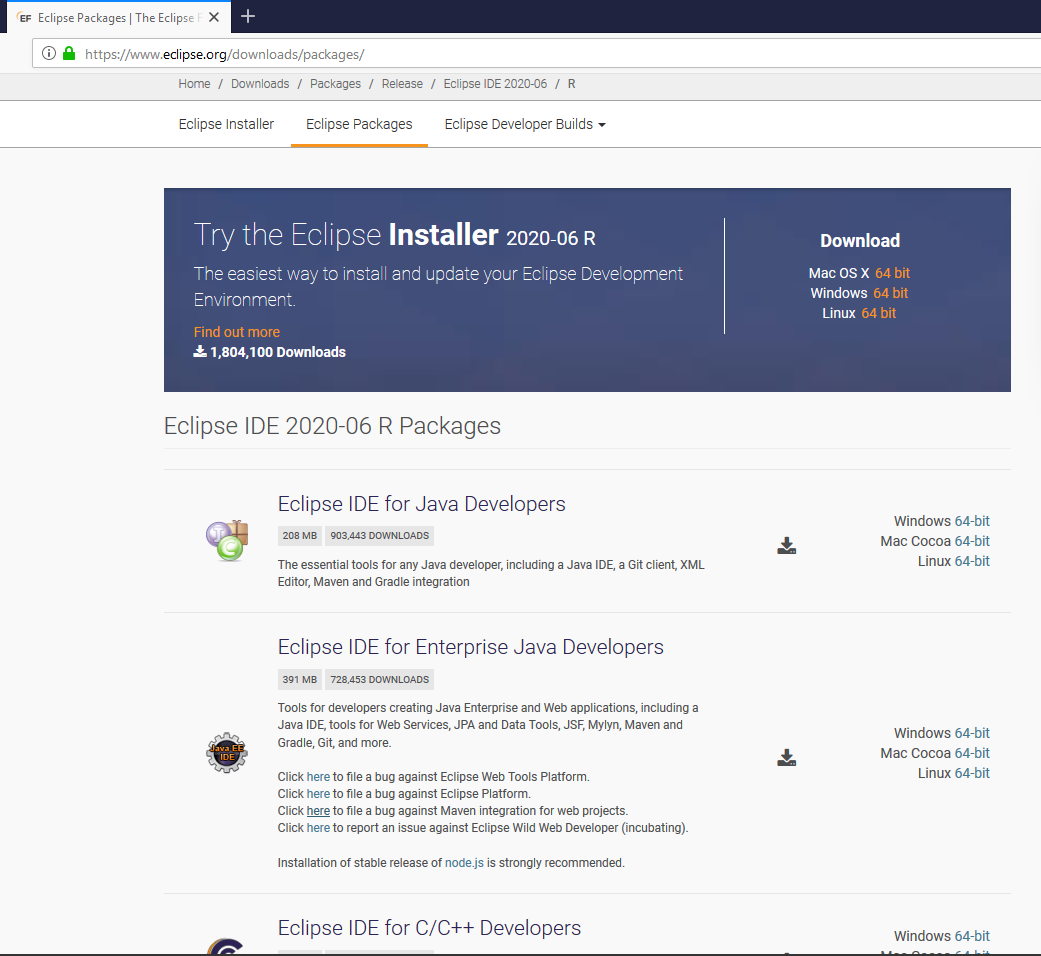Click the Java Developers package logo
This screenshot has height=956, width=1041.
point(227,540)
